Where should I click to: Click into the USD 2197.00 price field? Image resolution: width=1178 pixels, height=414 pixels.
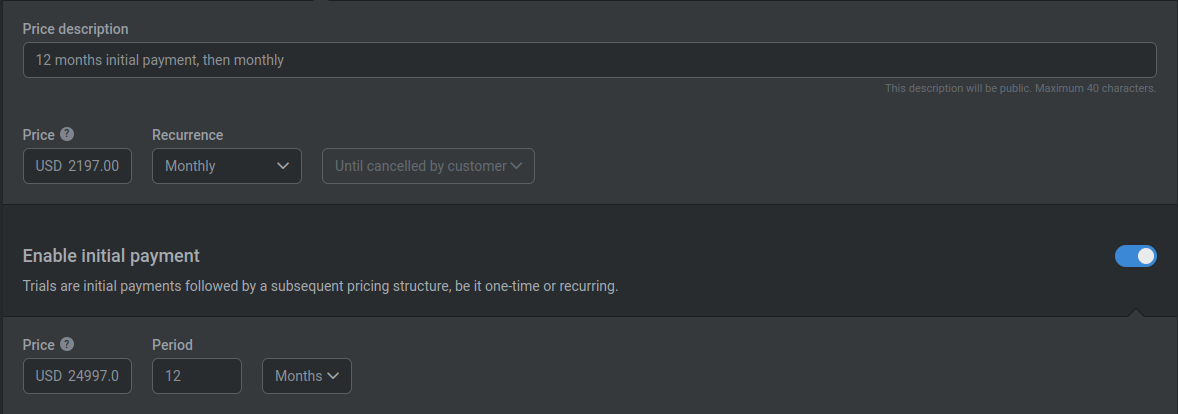pyautogui.click(x=77, y=166)
